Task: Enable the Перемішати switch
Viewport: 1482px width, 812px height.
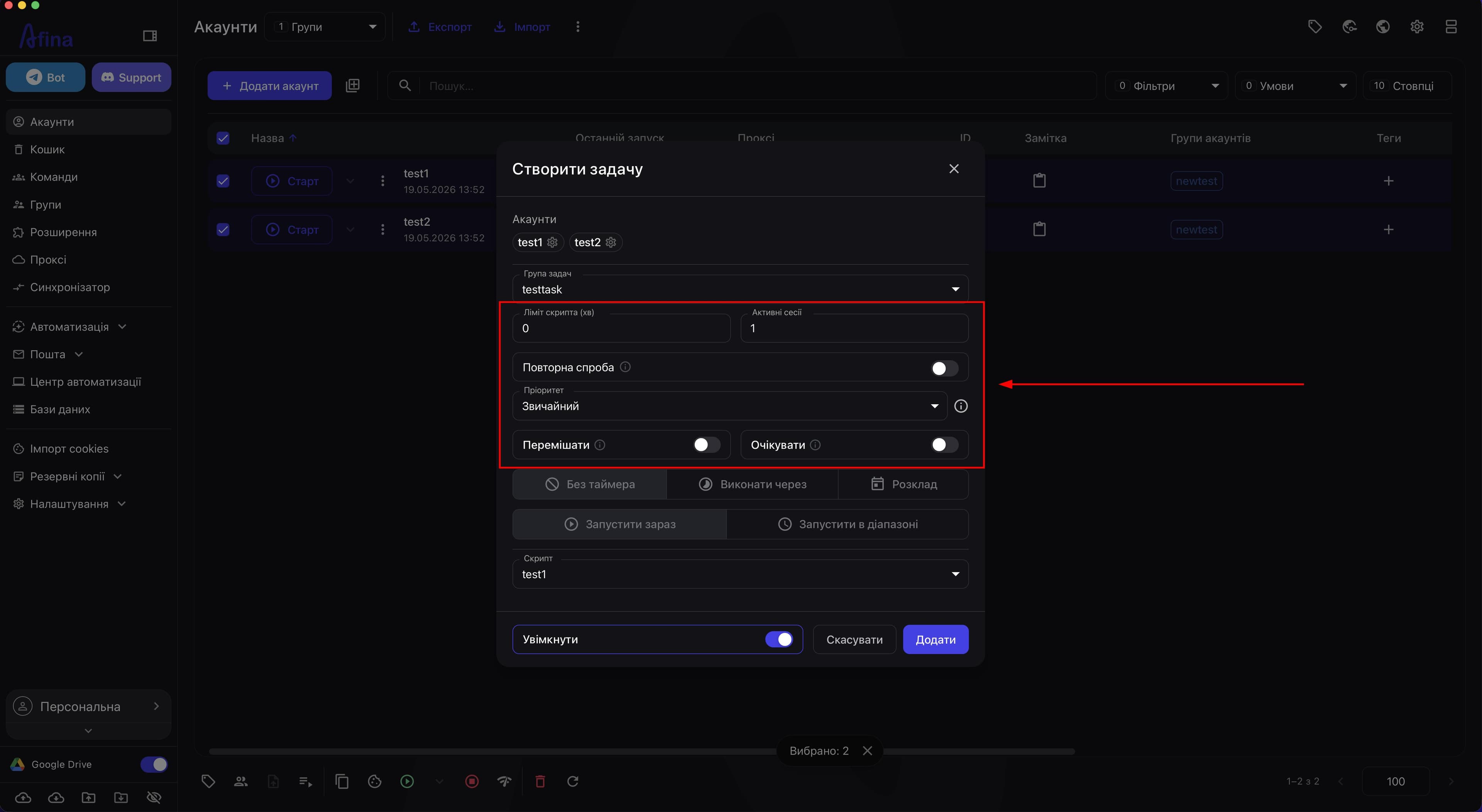Action: [x=707, y=444]
